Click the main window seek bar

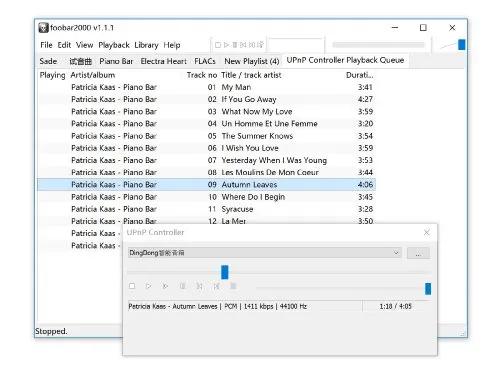coord(378,45)
